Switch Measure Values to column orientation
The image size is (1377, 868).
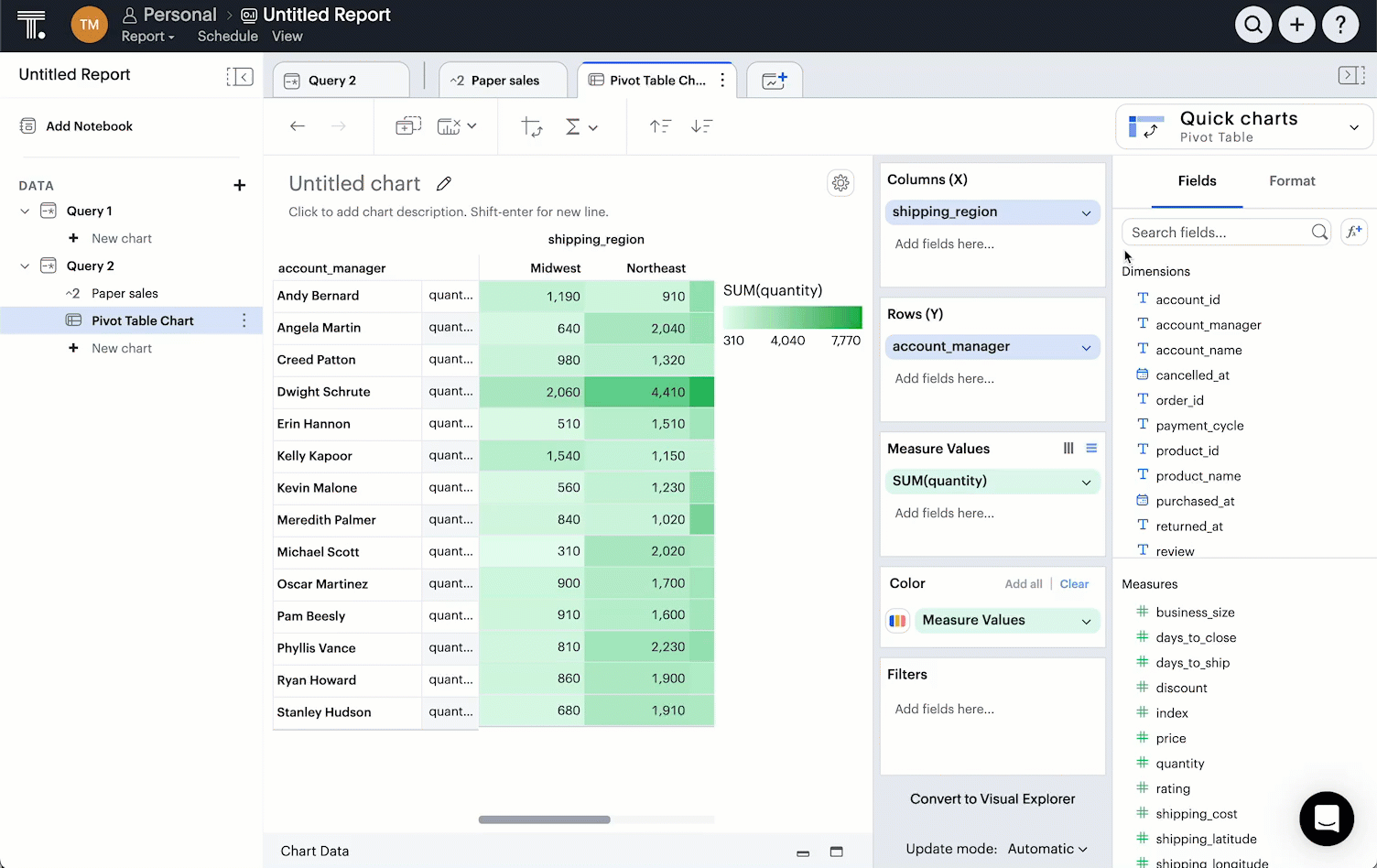(1068, 448)
